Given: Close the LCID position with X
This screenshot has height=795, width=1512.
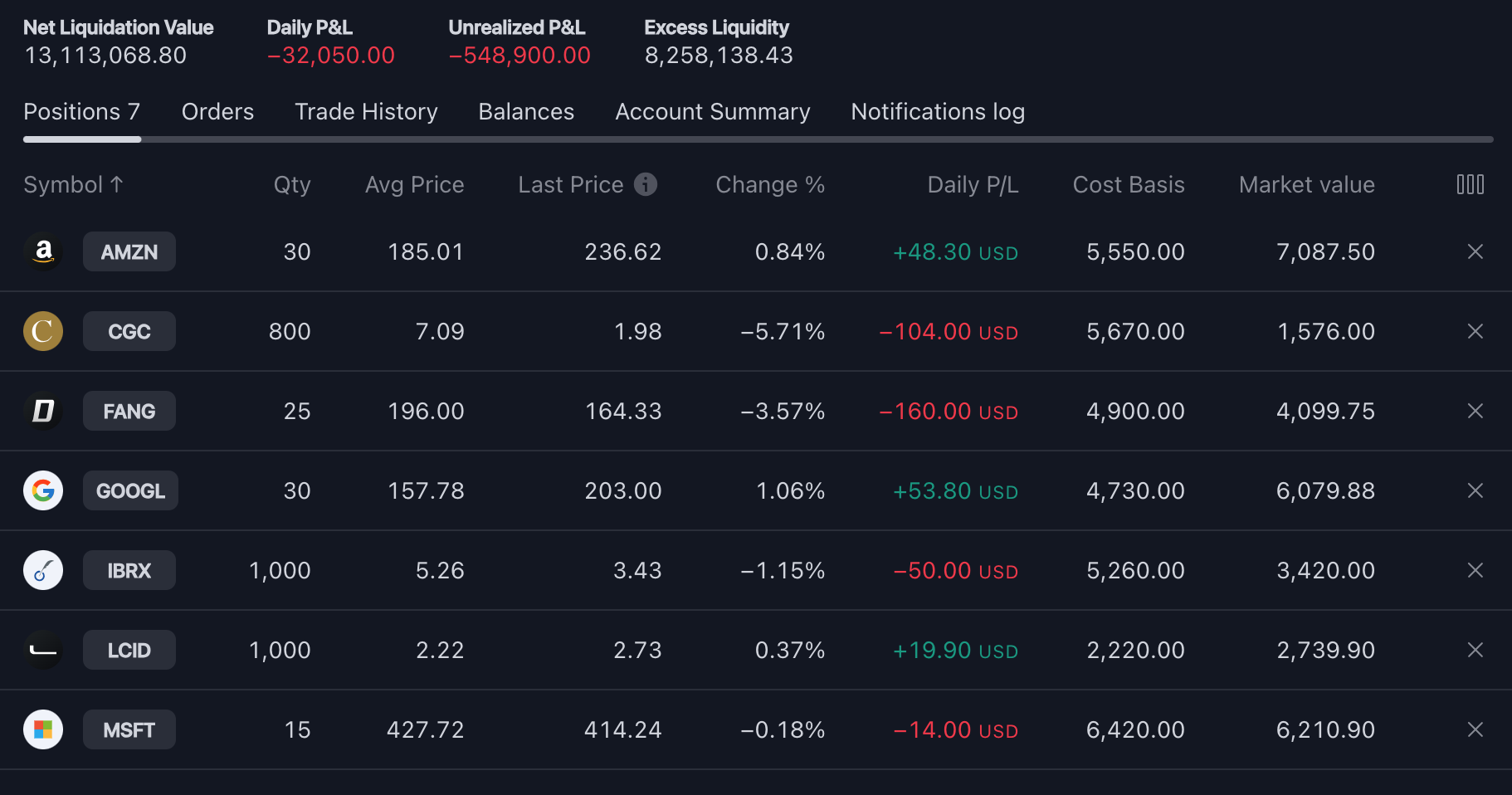Looking at the screenshot, I should click(x=1475, y=650).
